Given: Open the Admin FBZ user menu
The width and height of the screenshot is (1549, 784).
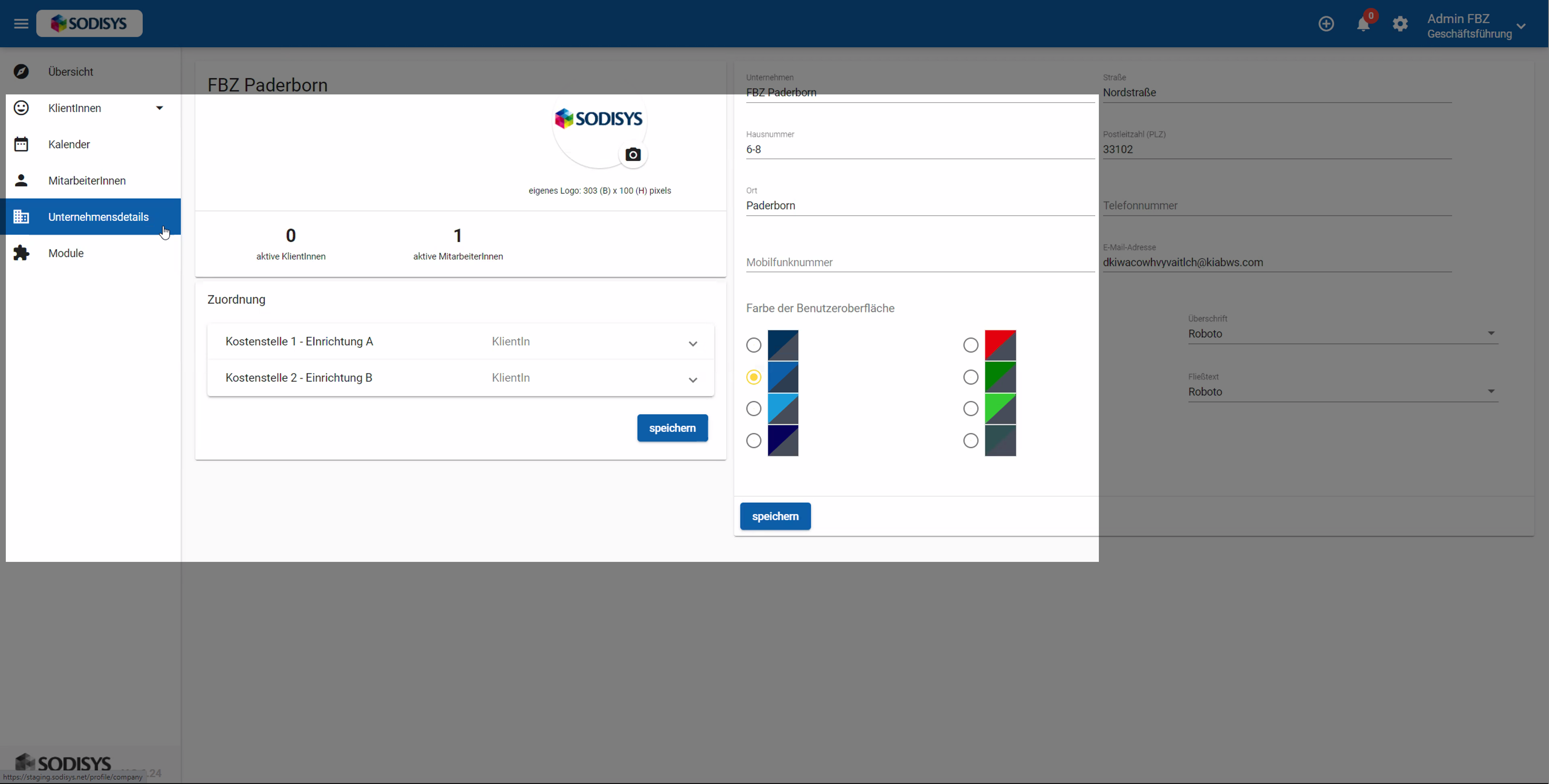Looking at the screenshot, I should click(1476, 26).
